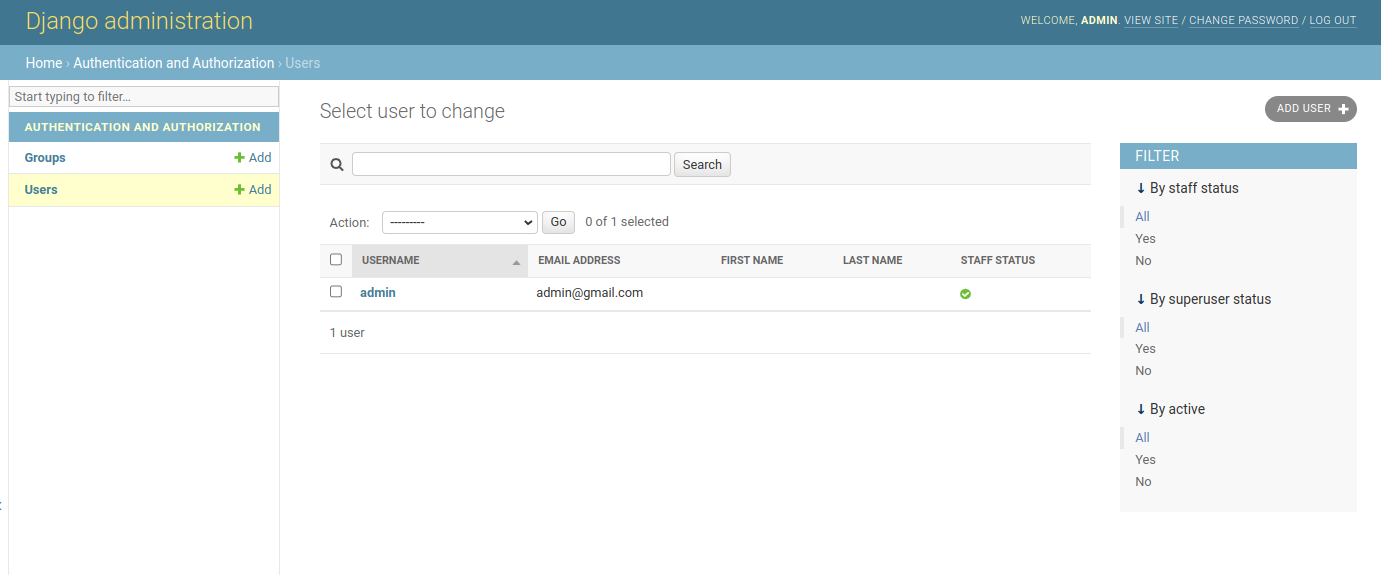Click the plus icon next to Users Add
The image size is (1381, 575).
coord(239,190)
